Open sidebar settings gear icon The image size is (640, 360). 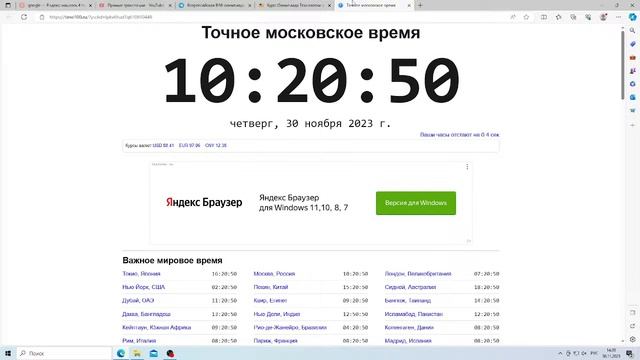pyautogui.click(x=633, y=339)
